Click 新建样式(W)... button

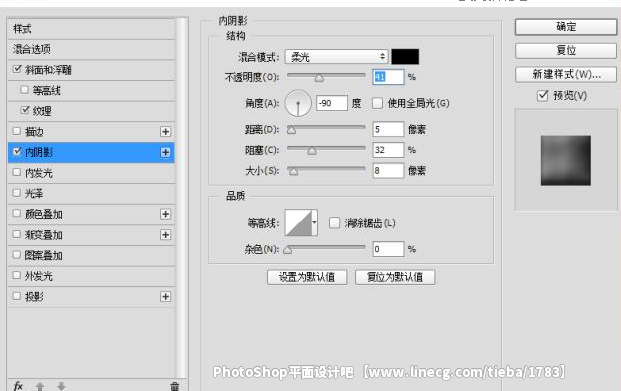point(566,74)
